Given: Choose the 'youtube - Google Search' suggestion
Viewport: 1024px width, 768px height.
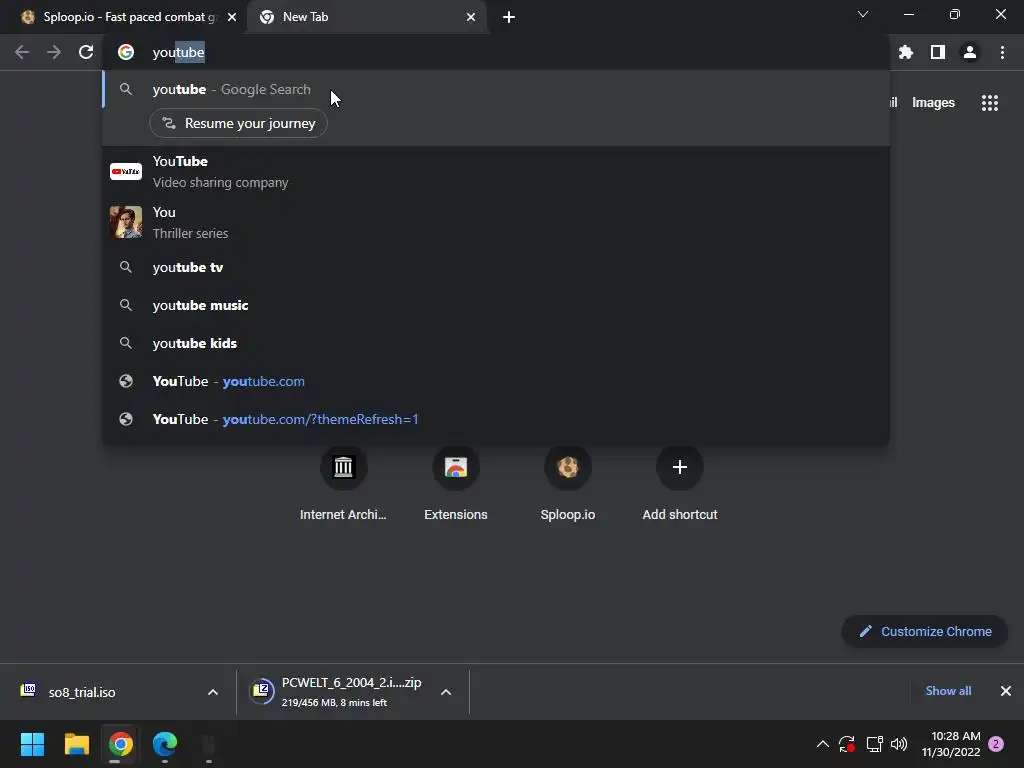Looking at the screenshot, I should 496,89.
